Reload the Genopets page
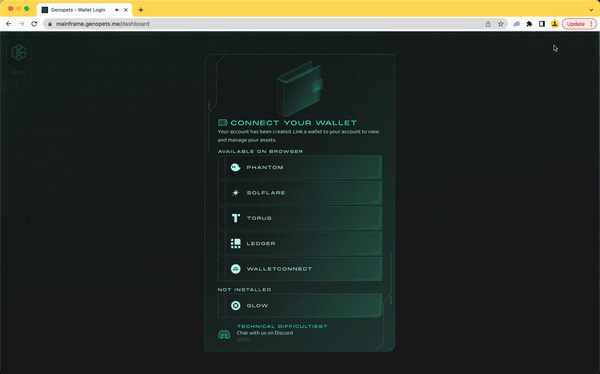The width and height of the screenshot is (600, 374). pos(34,24)
